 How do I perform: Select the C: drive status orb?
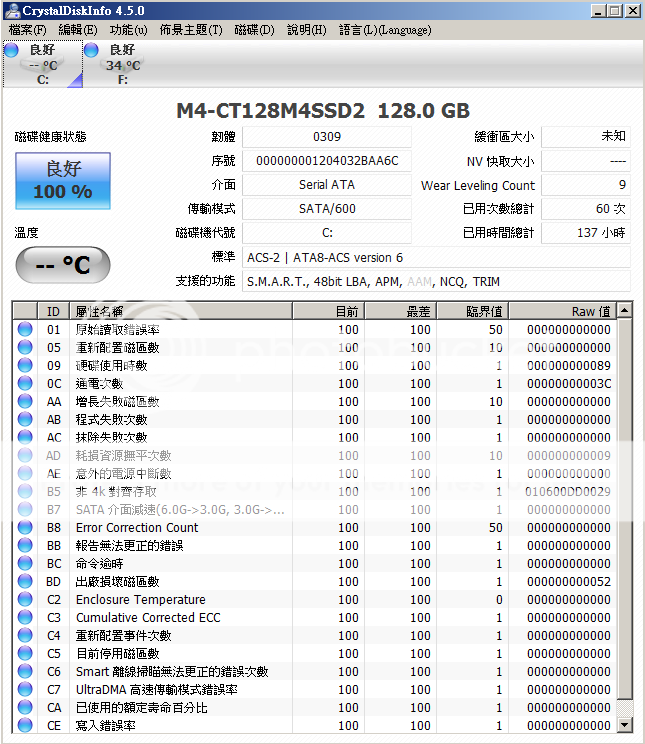pyautogui.click(x=11, y=50)
